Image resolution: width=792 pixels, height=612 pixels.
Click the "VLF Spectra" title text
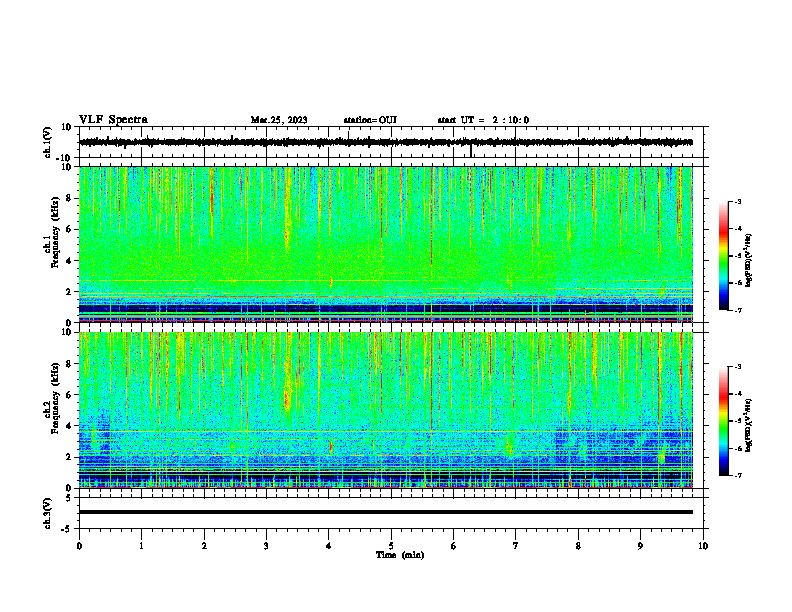click(113, 120)
